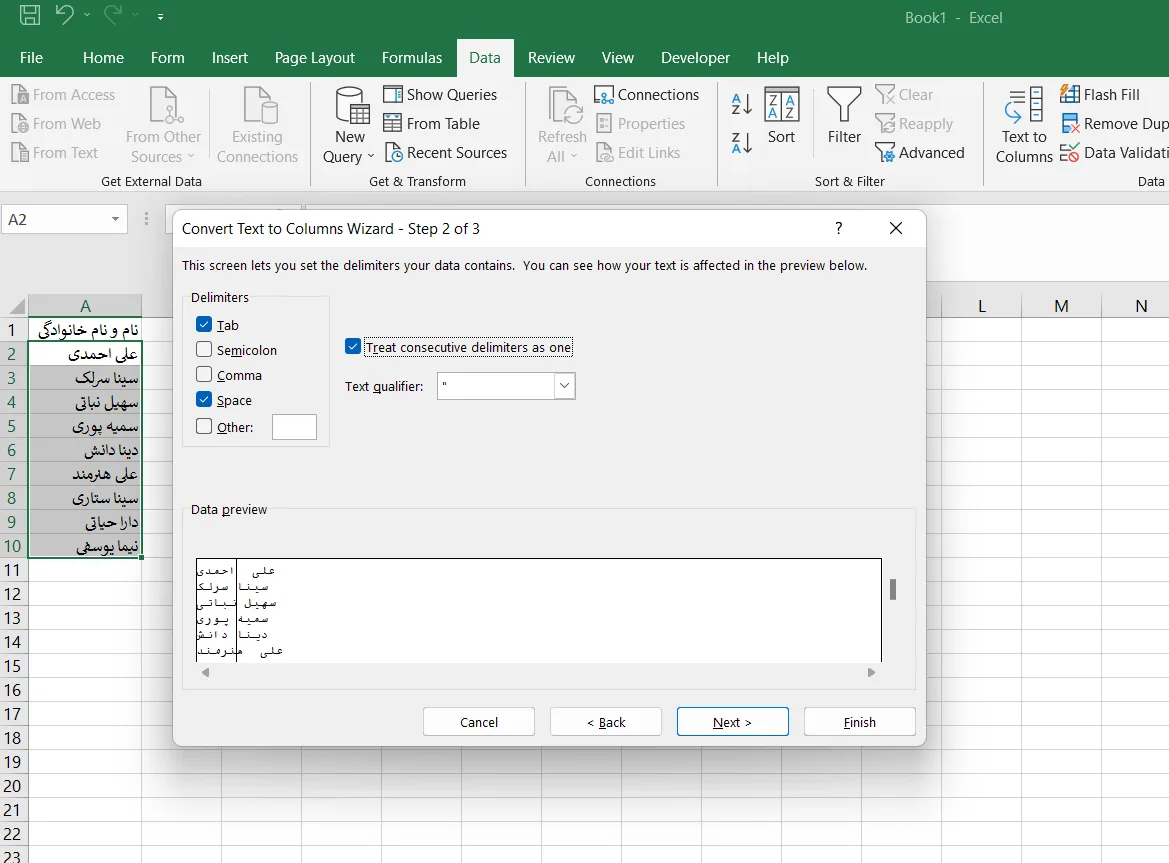Image resolution: width=1169 pixels, height=863 pixels.
Task: Check the Other delimiter checkbox
Action: (204, 426)
